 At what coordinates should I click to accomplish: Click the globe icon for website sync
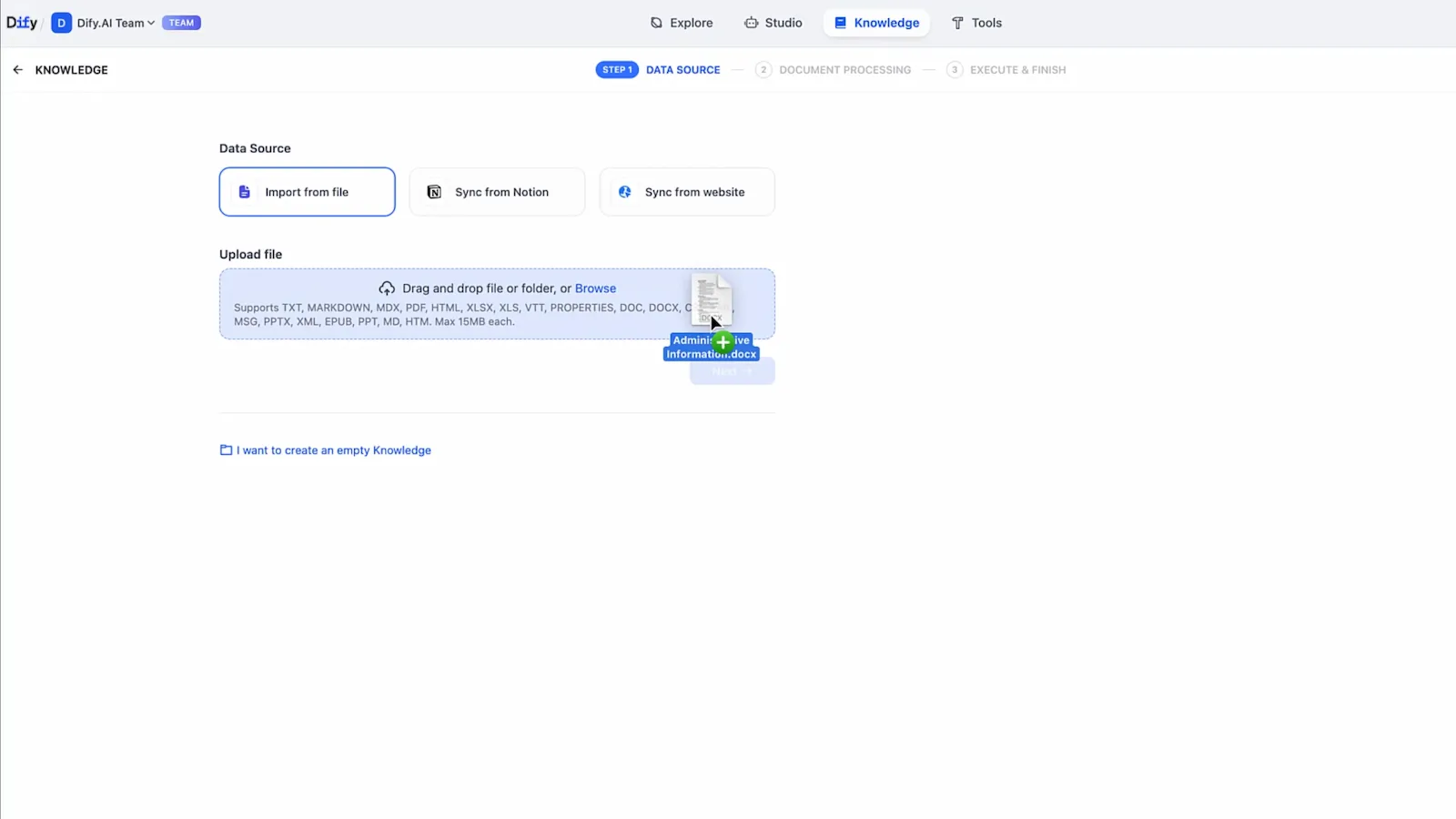[x=625, y=192]
